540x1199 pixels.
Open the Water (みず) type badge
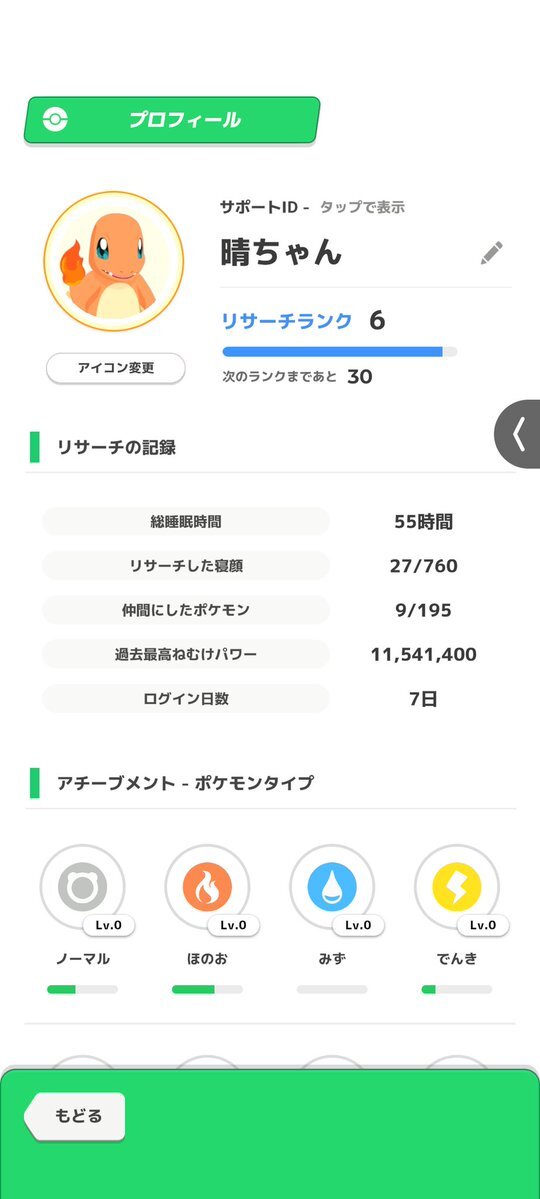(332, 887)
